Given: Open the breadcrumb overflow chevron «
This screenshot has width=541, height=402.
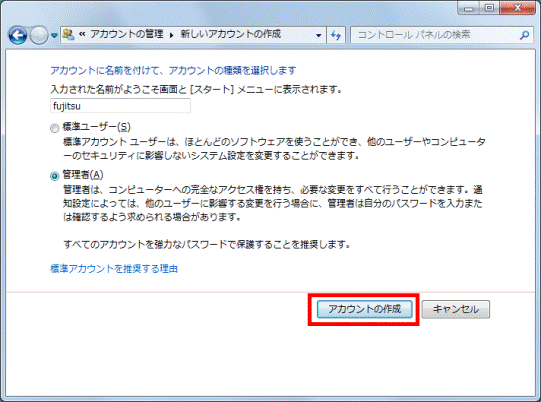Looking at the screenshot, I should point(82,34).
